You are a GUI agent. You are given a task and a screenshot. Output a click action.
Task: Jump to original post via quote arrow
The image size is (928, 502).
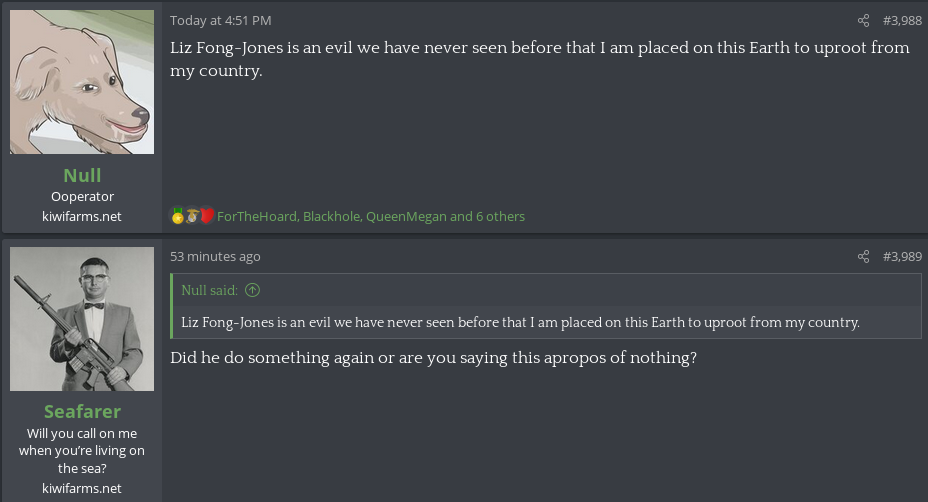[253, 291]
